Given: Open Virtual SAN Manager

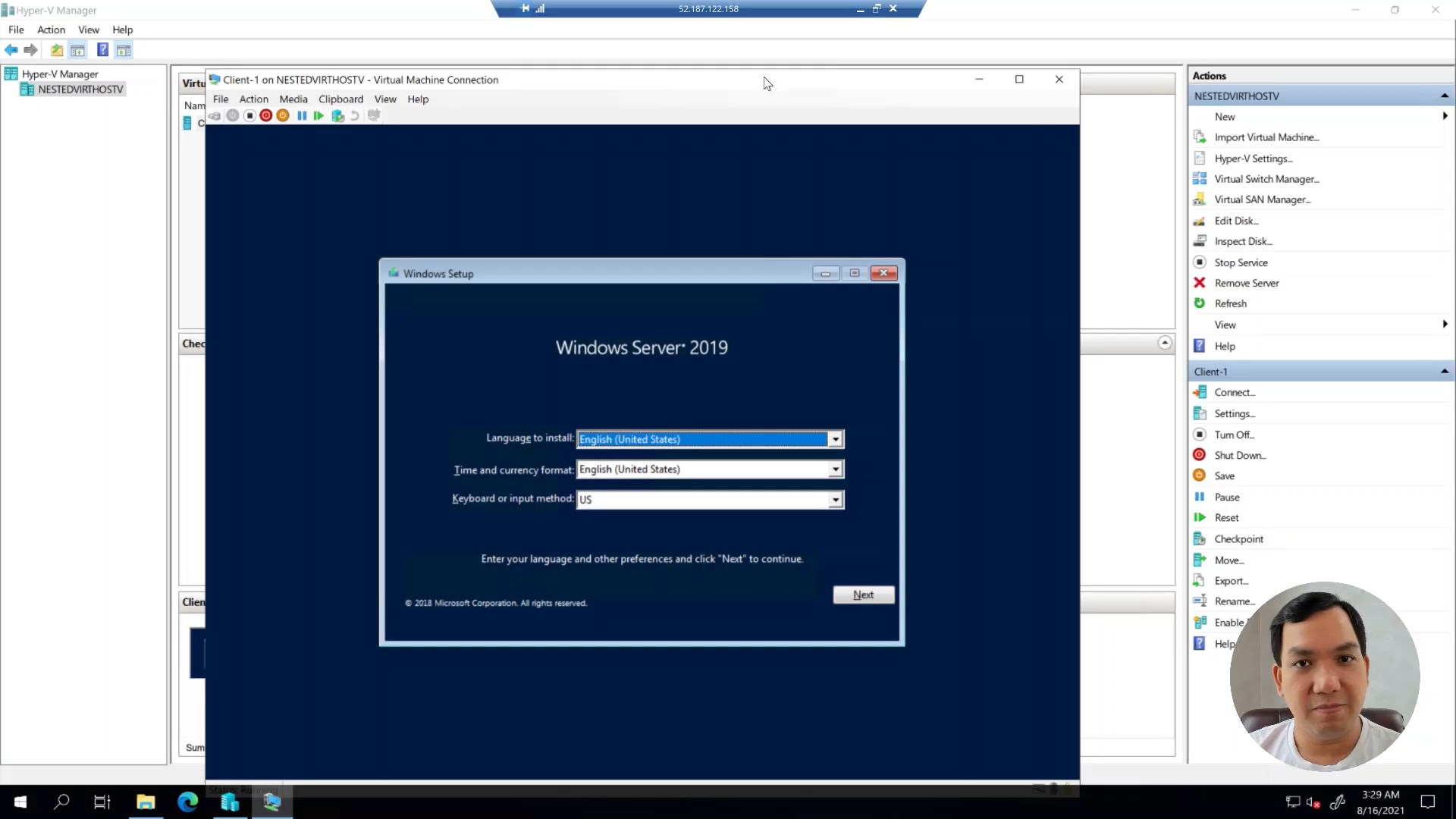Looking at the screenshot, I should (x=1262, y=199).
